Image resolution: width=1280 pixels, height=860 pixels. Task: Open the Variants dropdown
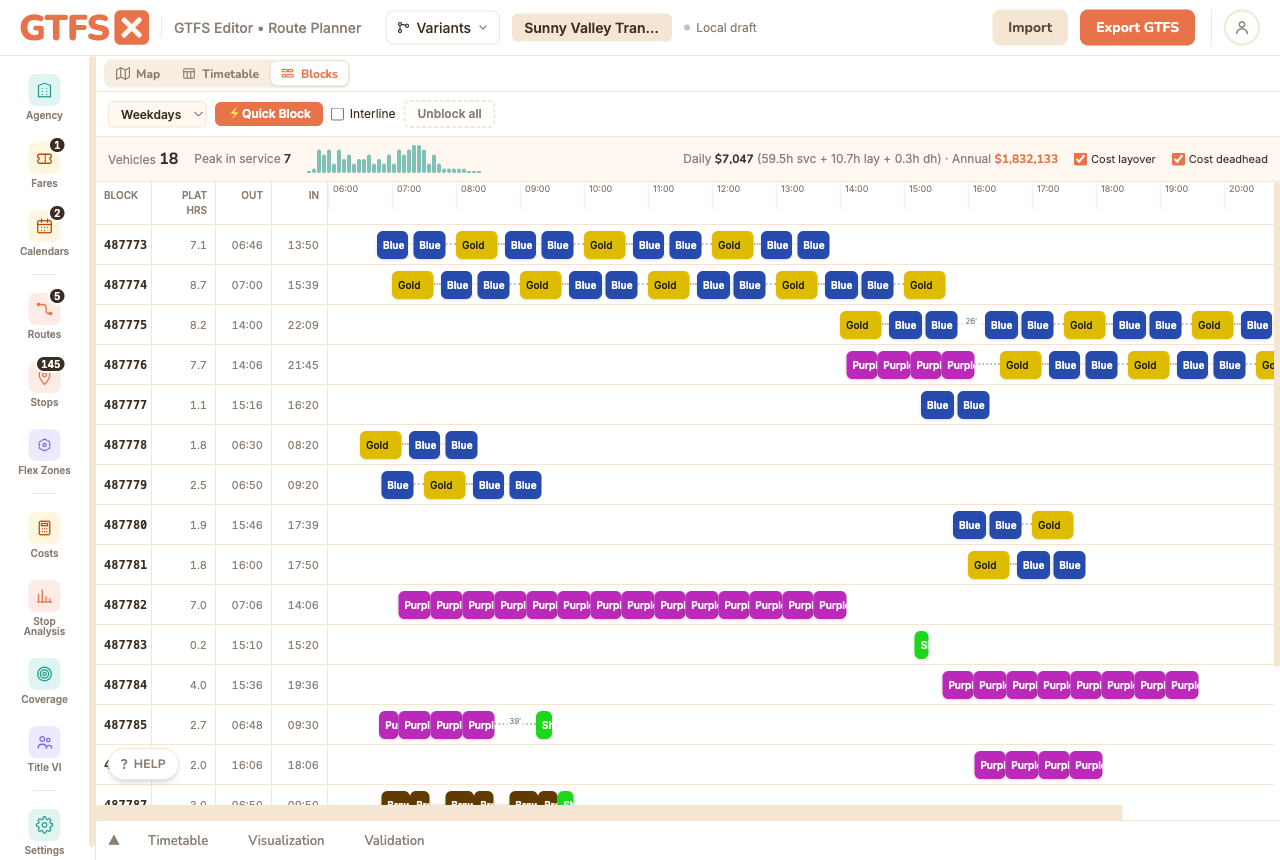(x=443, y=28)
